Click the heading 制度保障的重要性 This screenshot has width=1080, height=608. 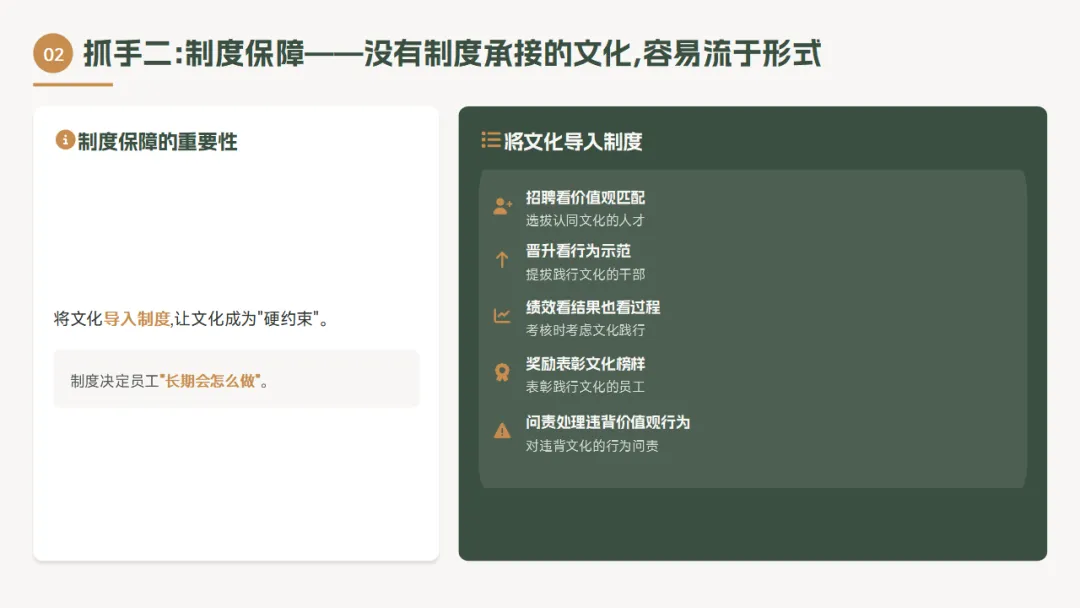[x=157, y=142]
